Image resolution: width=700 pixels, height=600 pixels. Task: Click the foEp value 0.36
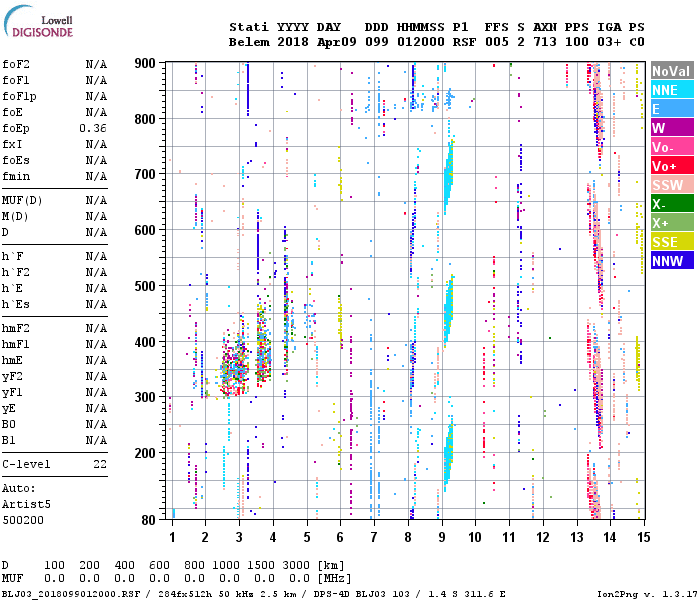[x=93, y=129]
